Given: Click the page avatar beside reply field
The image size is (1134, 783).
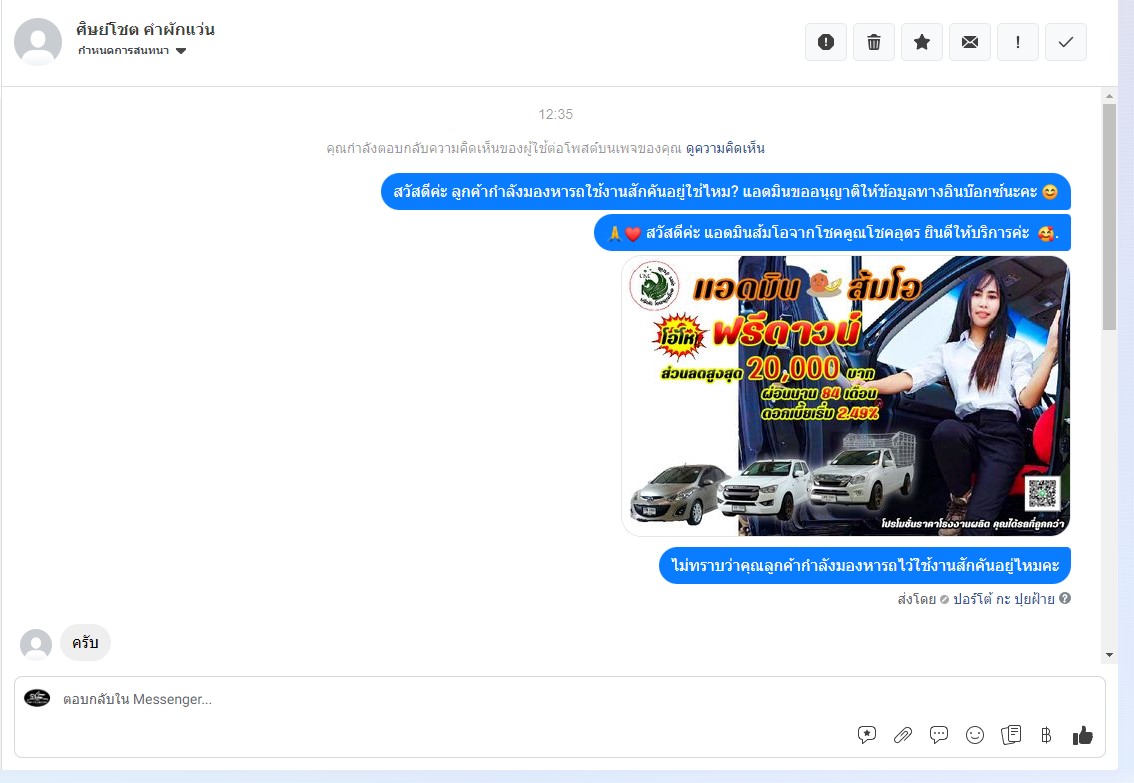Looking at the screenshot, I should point(37,698).
